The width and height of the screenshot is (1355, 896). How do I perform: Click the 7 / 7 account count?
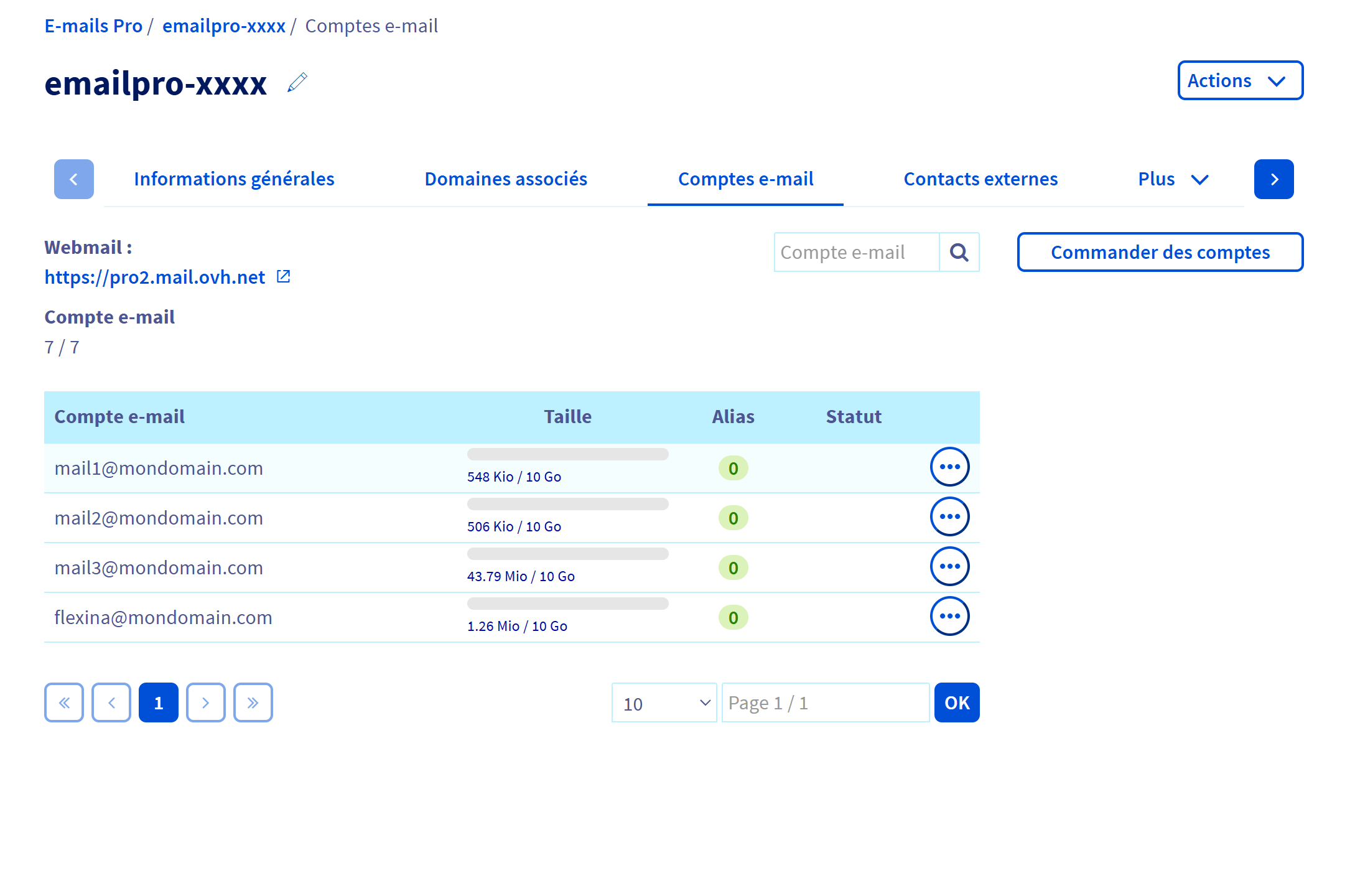click(62, 347)
